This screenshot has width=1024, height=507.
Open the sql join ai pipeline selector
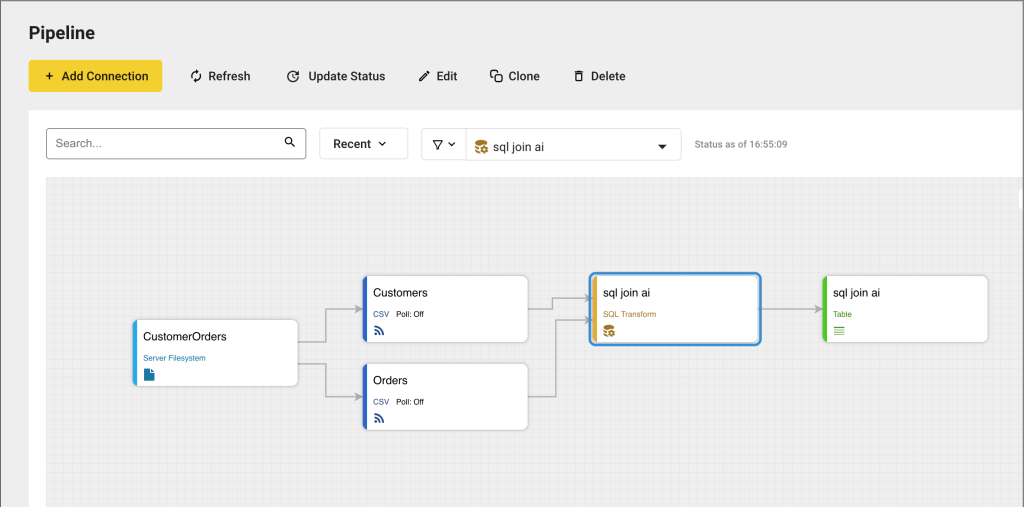click(573, 146)
